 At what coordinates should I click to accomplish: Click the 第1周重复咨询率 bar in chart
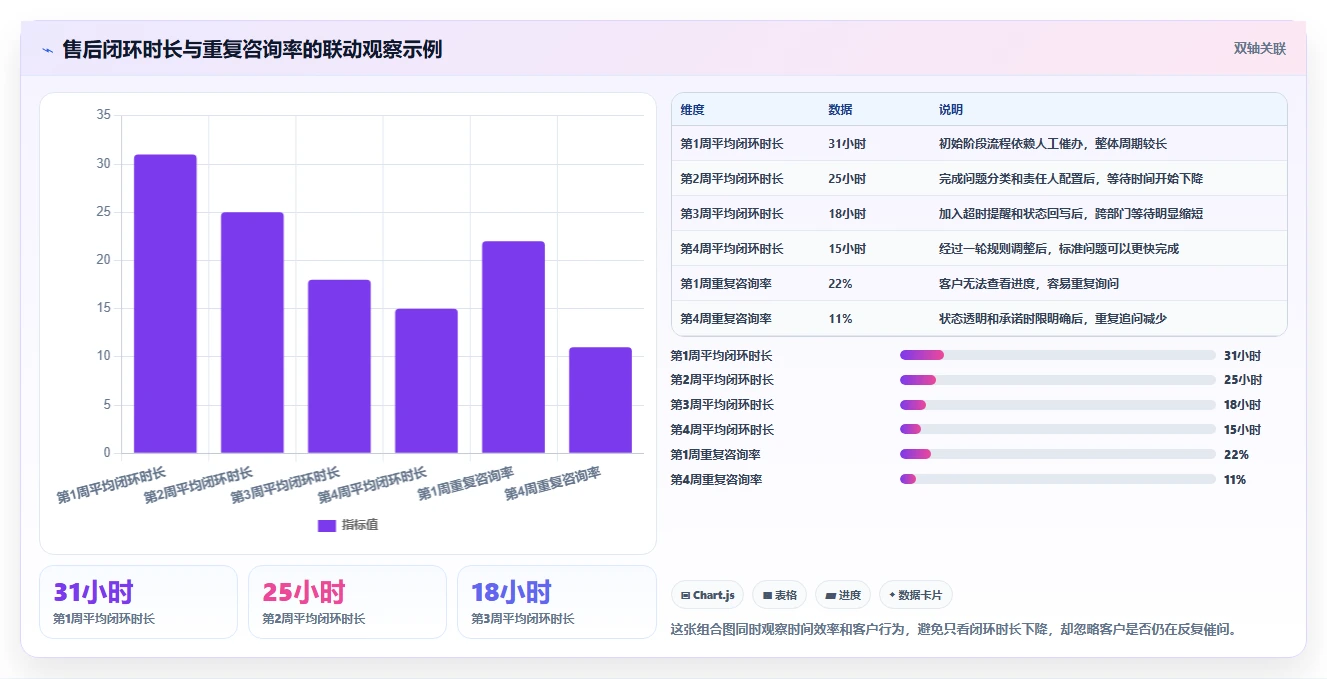pos(513,347)
